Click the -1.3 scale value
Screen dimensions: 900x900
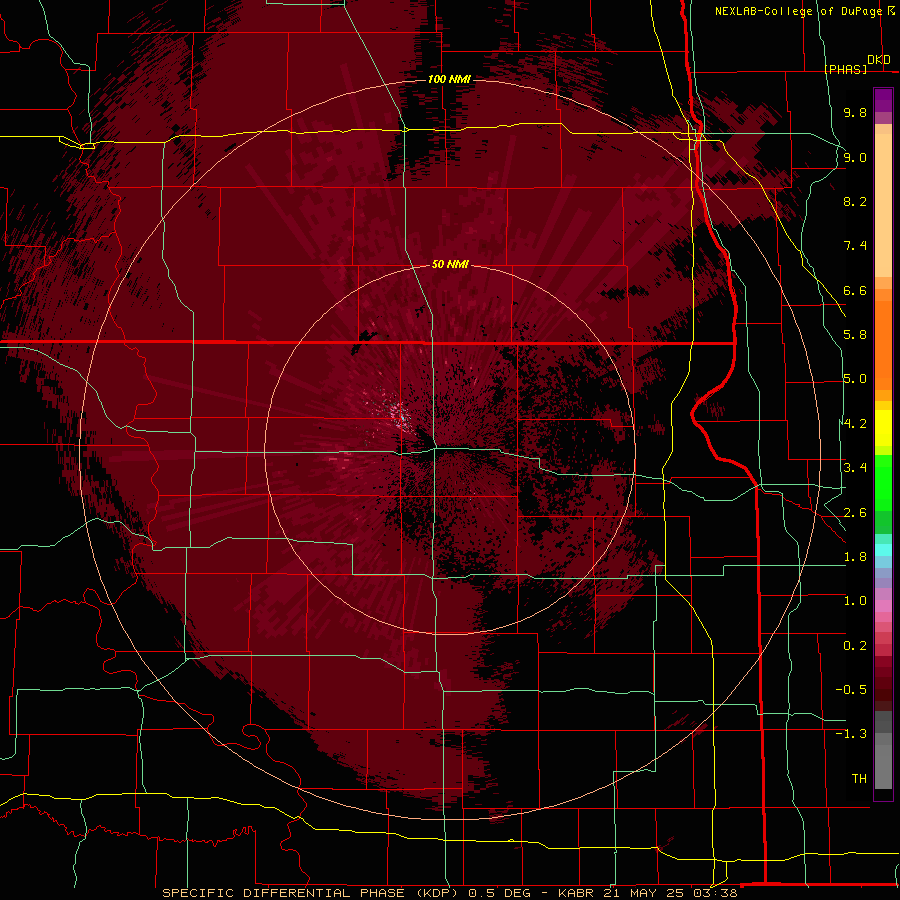coord(851,734)
